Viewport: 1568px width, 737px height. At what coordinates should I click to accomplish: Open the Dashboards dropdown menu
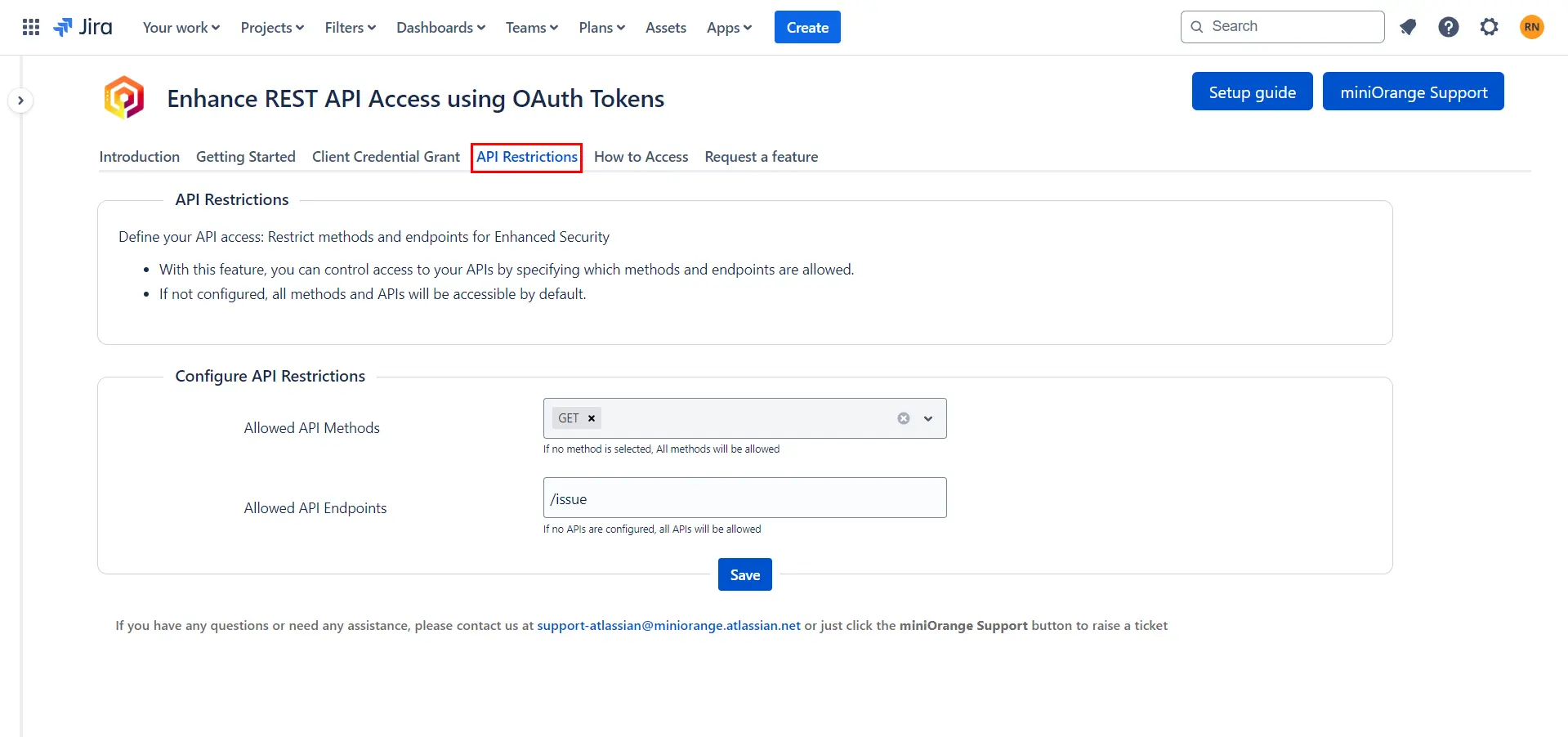441,28
